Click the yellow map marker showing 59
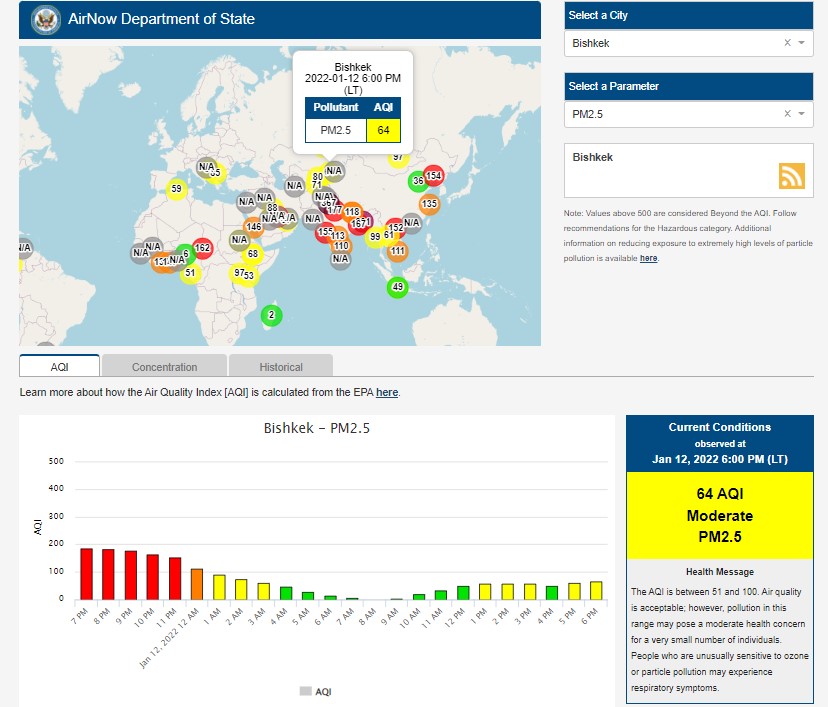The width and height of the screenshot is (828, 707). pyautogui.click(x=176, y=188)
